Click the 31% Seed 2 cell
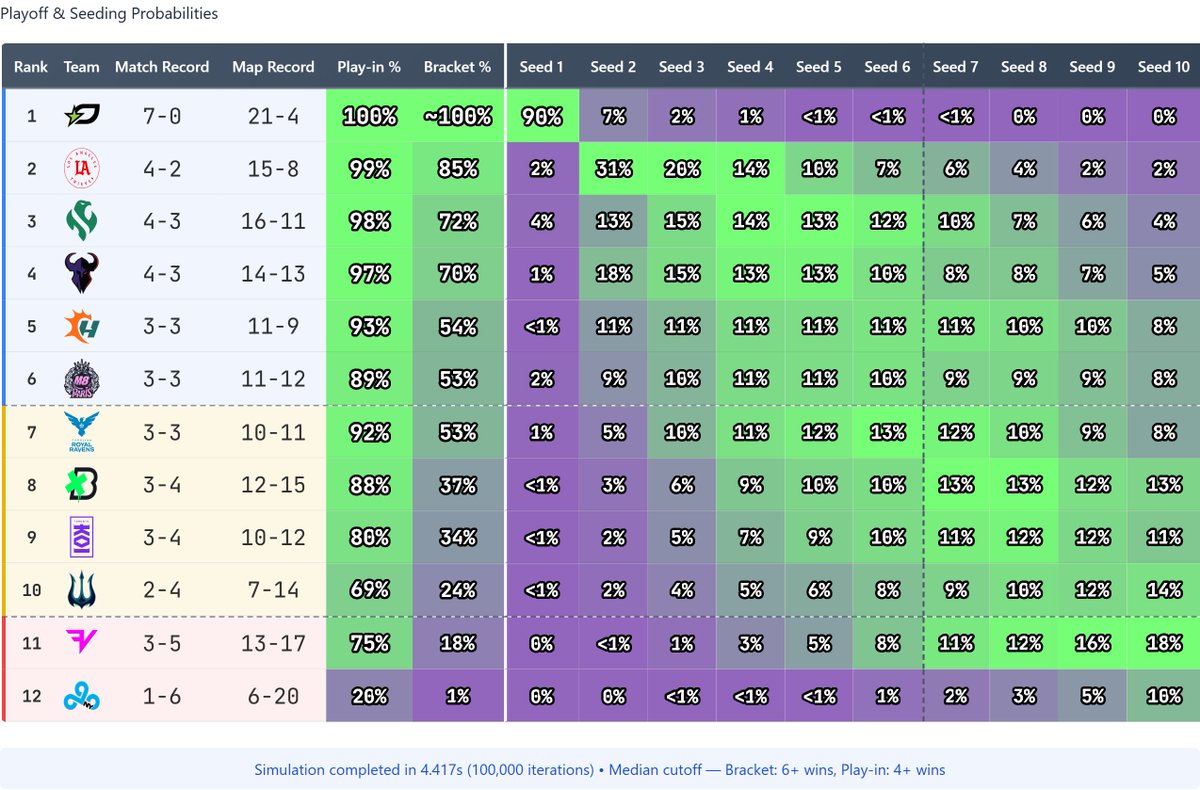1200x790 pixels. [613, 168]
